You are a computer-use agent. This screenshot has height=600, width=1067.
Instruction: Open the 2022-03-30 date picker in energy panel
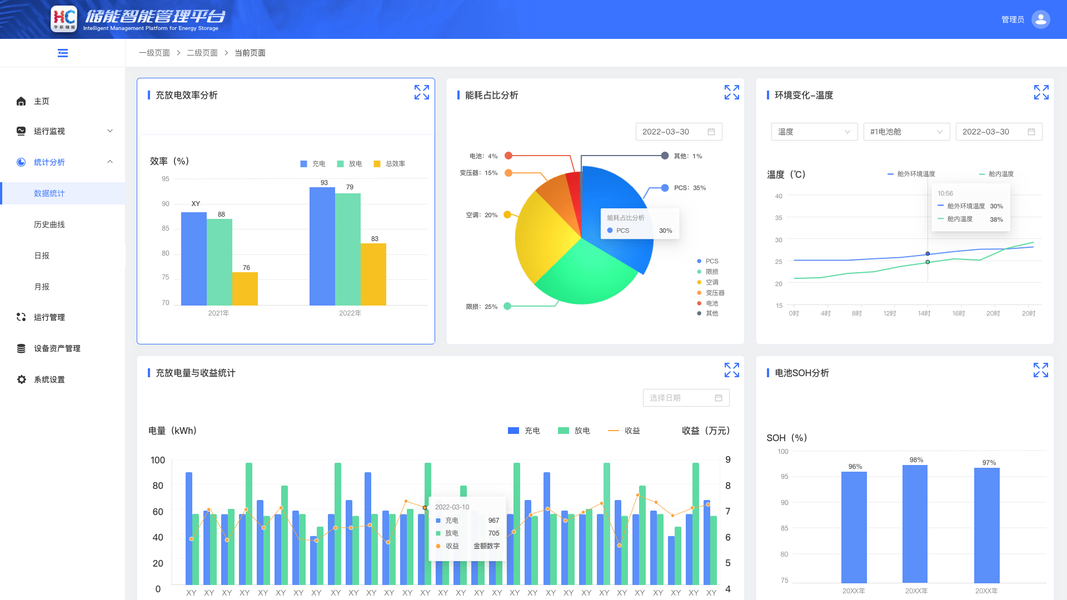678,132
